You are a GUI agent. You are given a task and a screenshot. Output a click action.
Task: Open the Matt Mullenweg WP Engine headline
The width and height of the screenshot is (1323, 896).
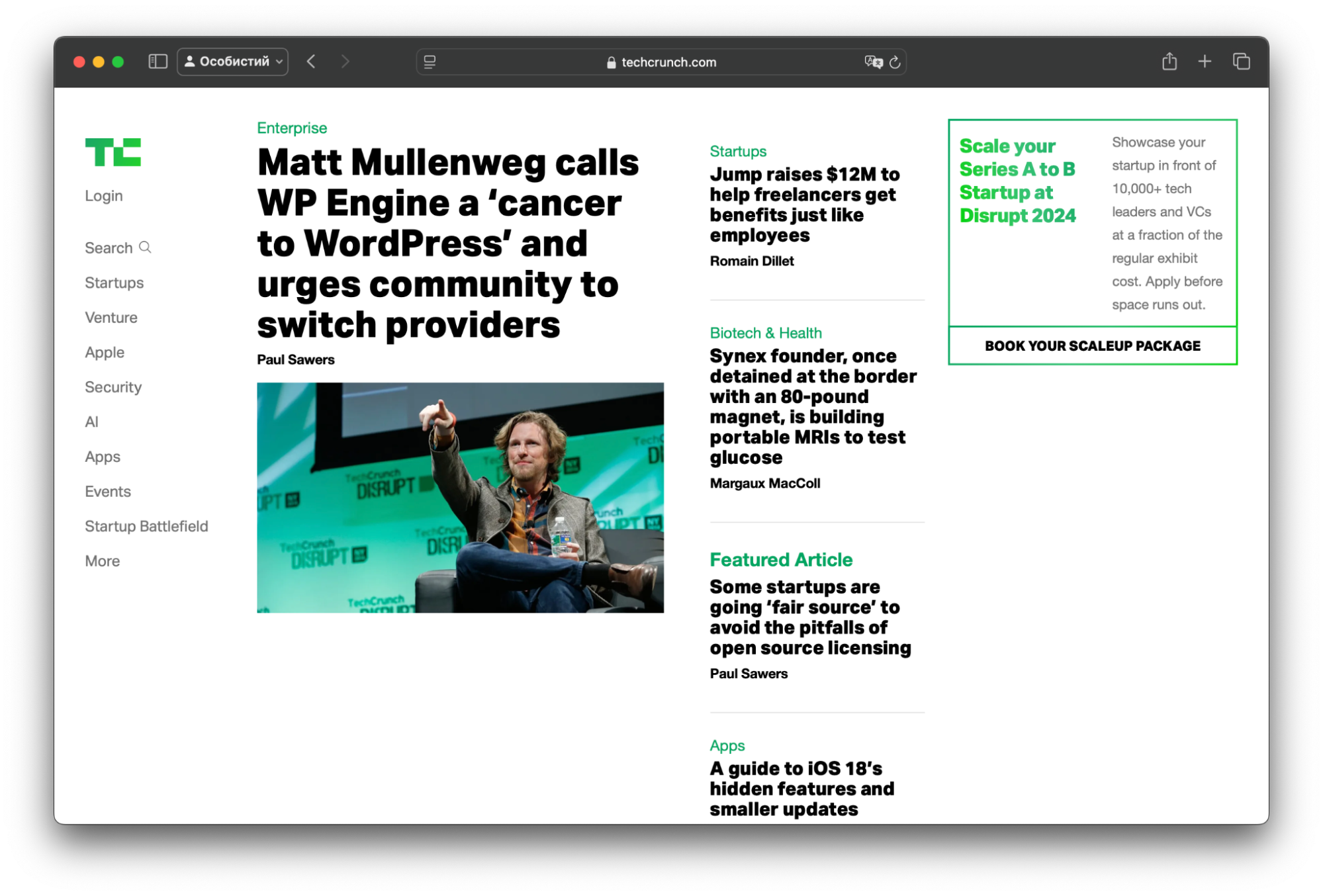coord(448,243)
